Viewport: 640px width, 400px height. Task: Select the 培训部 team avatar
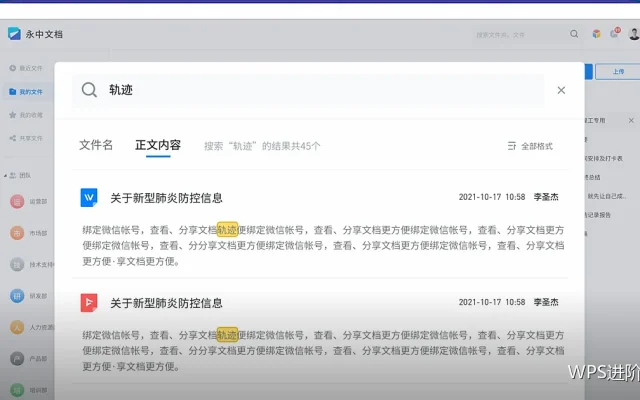coord(17,390)
